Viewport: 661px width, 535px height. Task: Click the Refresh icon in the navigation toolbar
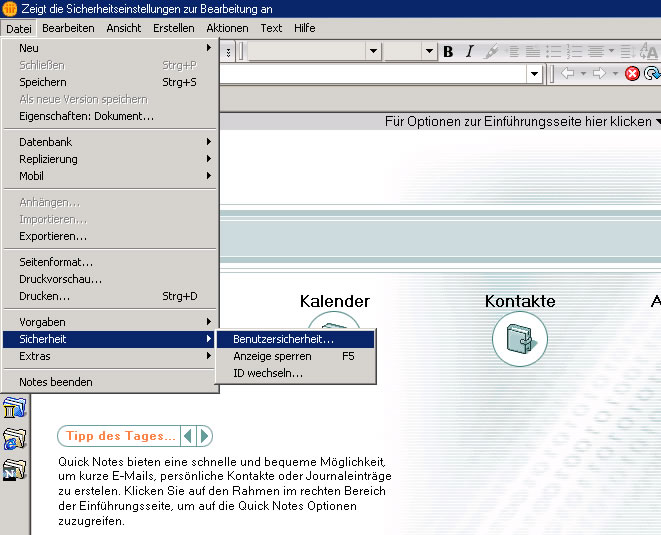[x=652, y=73]
